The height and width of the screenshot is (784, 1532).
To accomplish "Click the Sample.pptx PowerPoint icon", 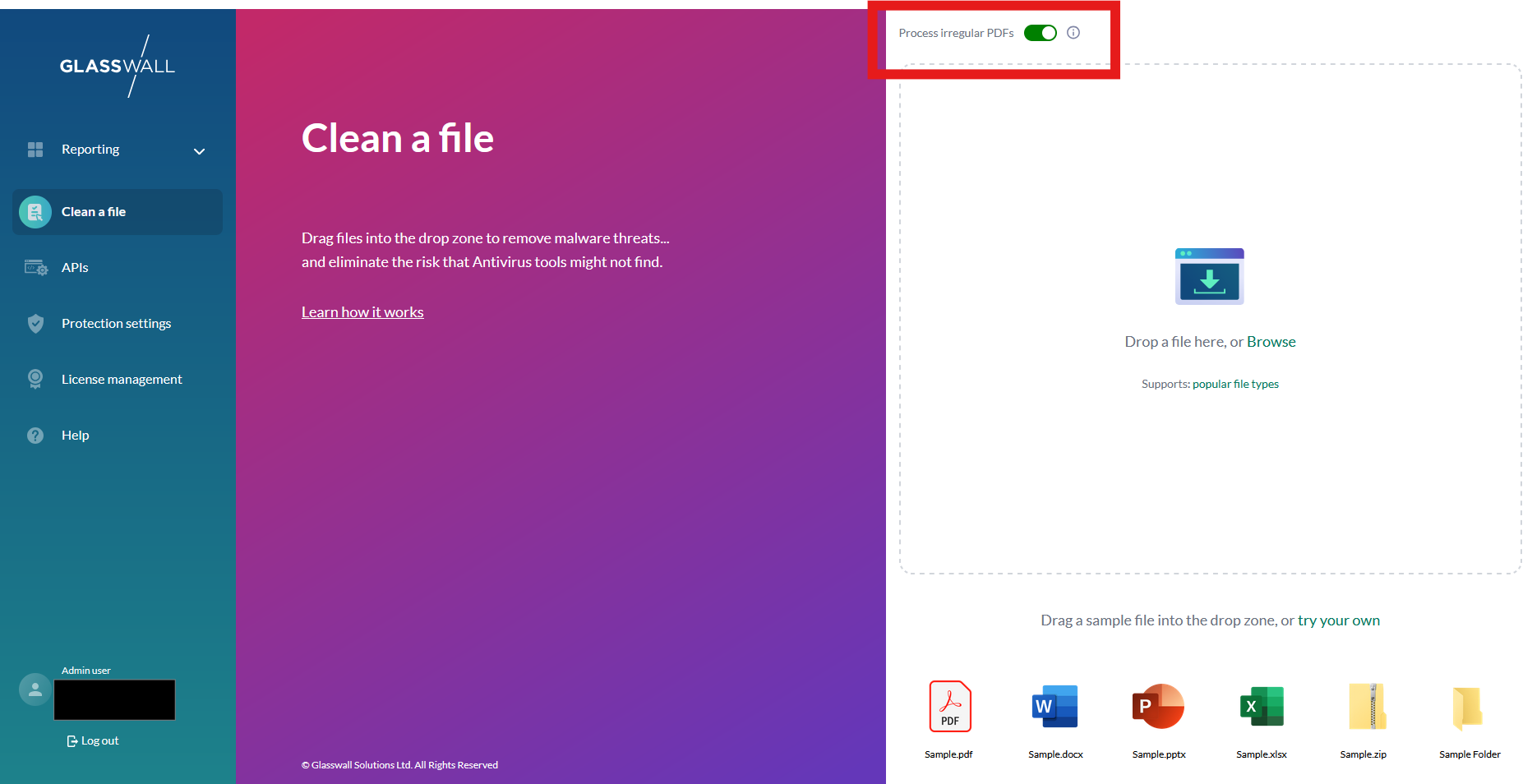I will pyautogui.click(x=1158, y=706).
